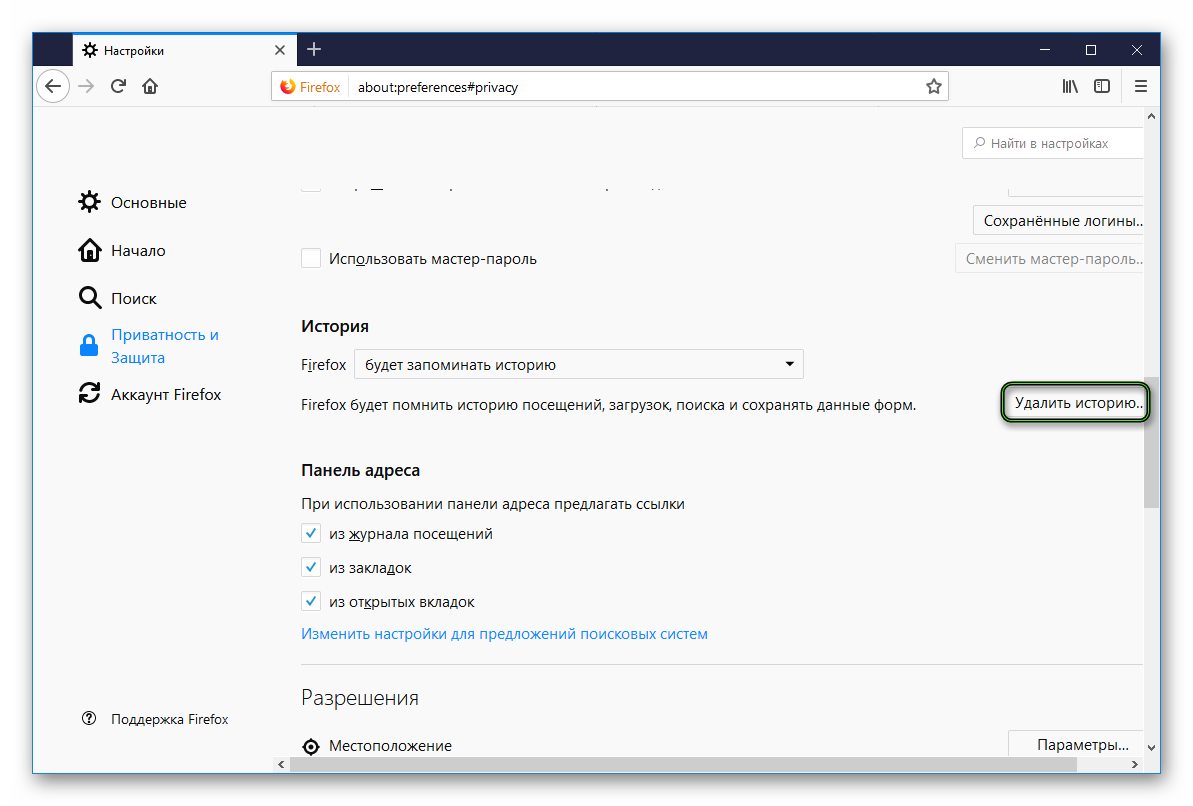Click Удалить историю button
Viewport: 1193px width, 806px height.
coord(1074,403)
